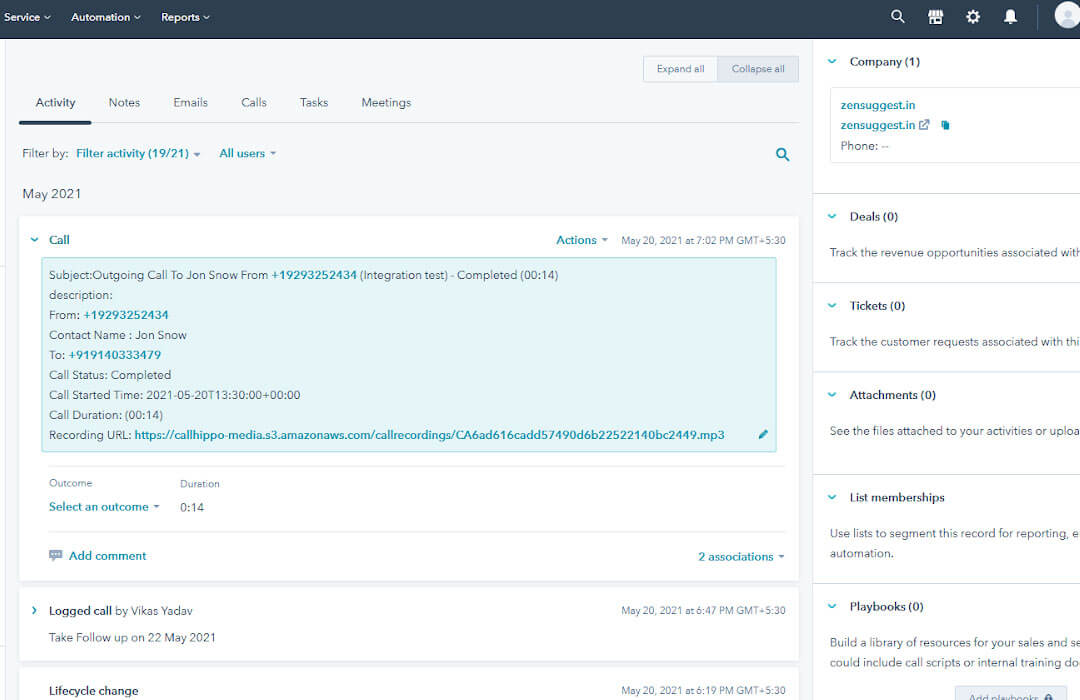Open the 2 associations dropdown
1080x700 pixels.
tap(741, 557)
